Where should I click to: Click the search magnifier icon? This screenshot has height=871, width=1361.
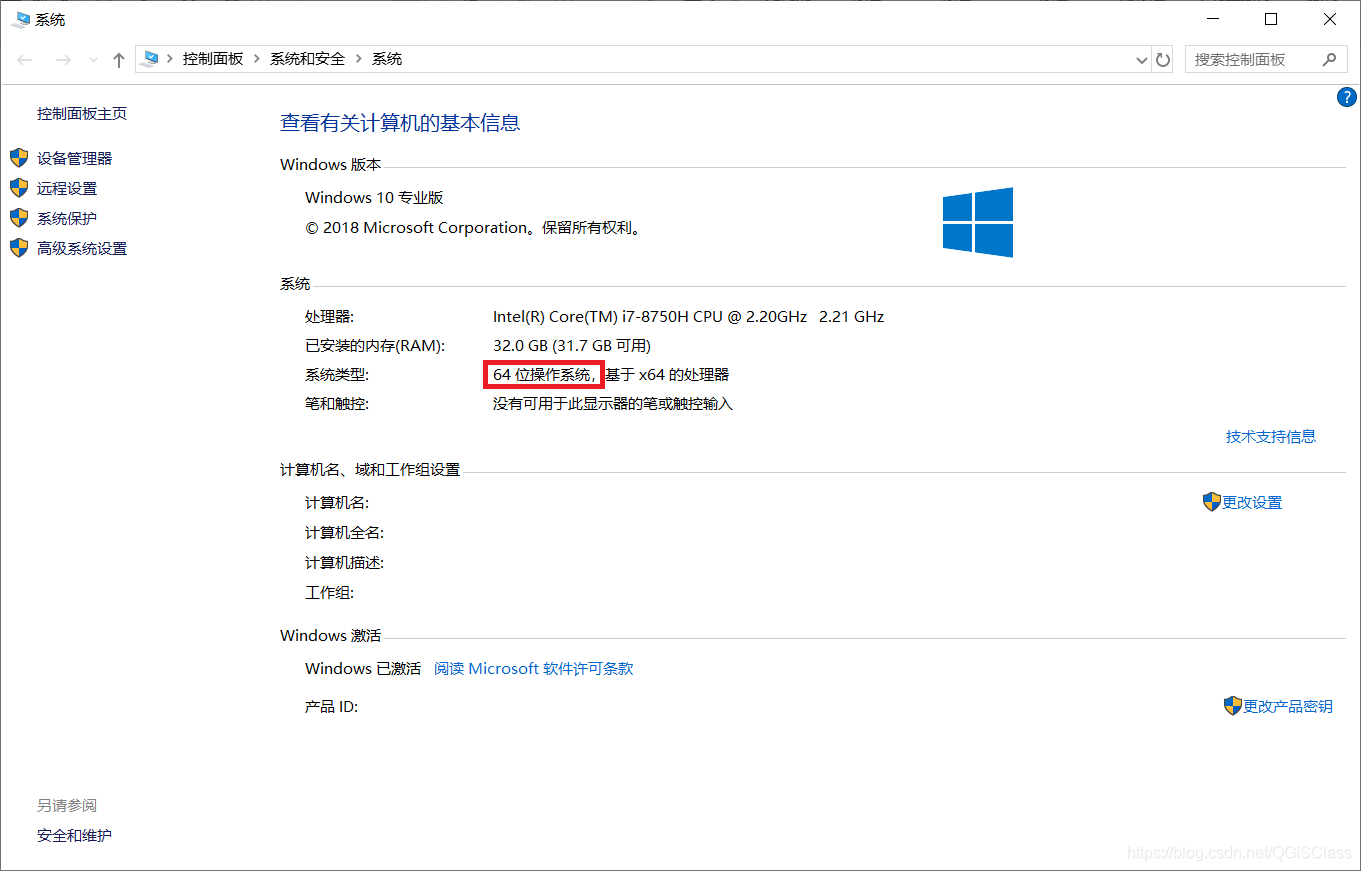pyautogui.click(x=1329, y=59)
